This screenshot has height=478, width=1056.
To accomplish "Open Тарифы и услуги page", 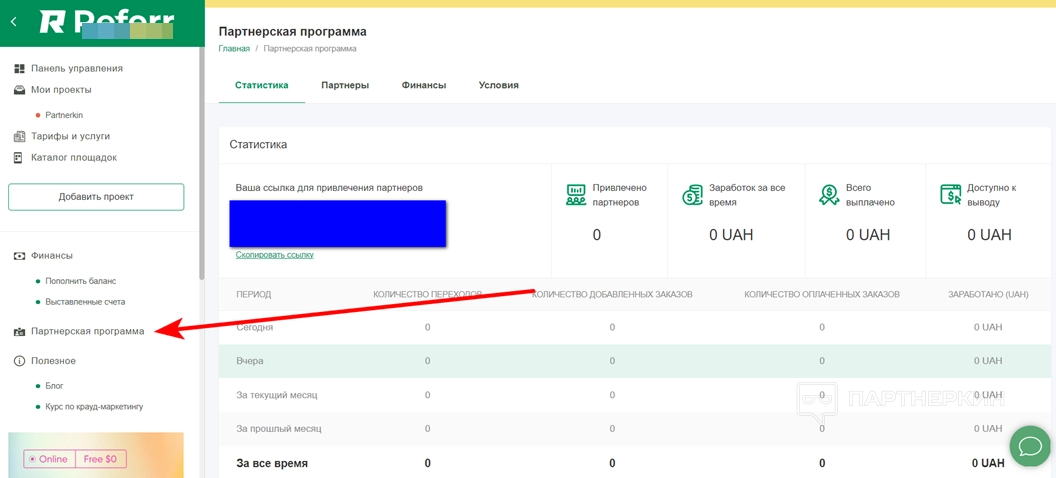I will pyautogui.click(x=70, y=136).
